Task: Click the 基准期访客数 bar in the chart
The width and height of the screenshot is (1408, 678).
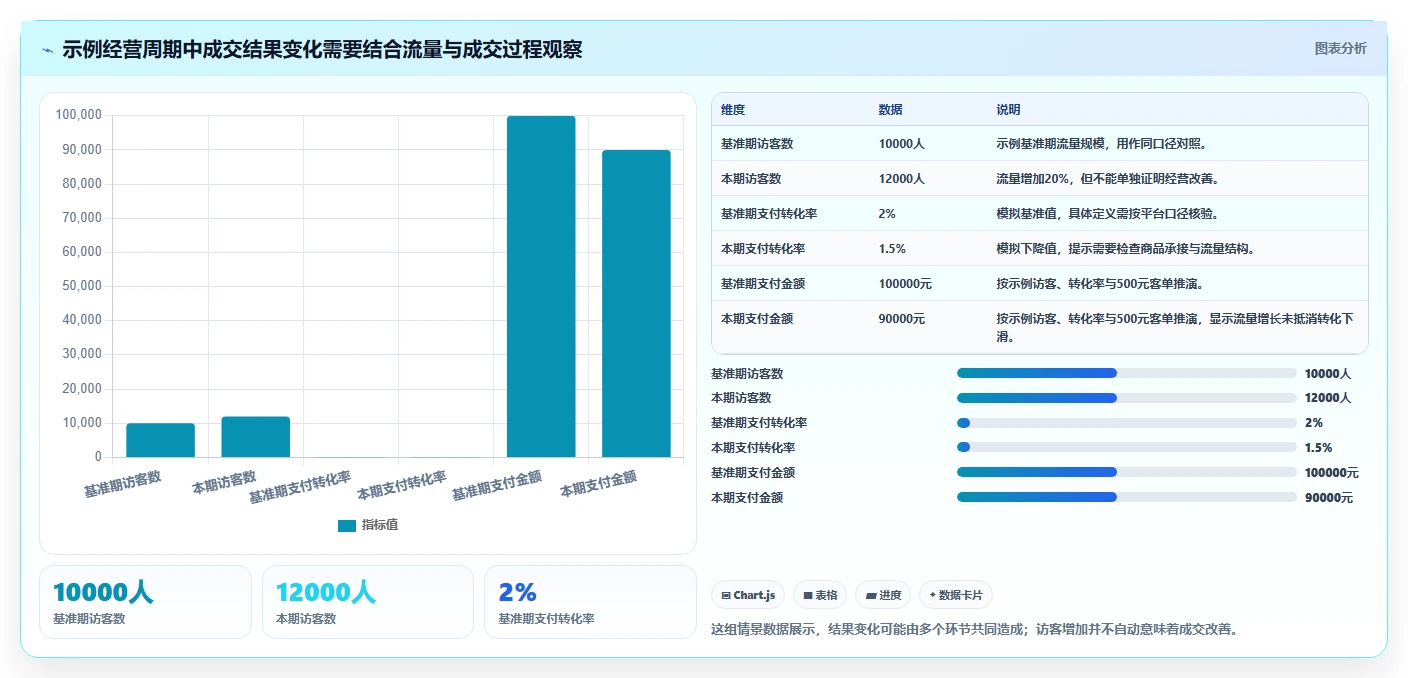Action: (x=160, y=440)
